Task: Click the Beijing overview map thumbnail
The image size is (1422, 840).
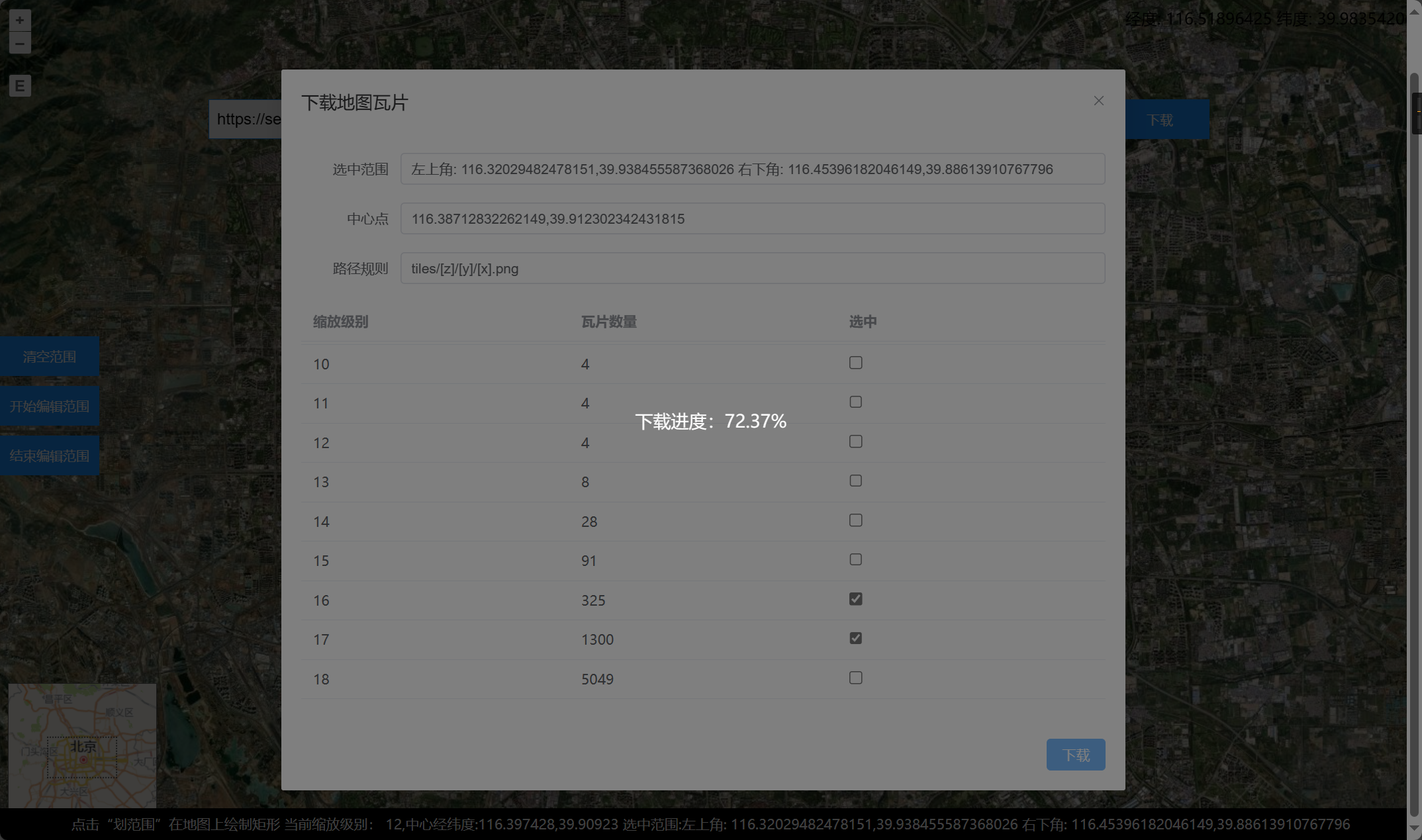Action: click(x=82, y=745)
